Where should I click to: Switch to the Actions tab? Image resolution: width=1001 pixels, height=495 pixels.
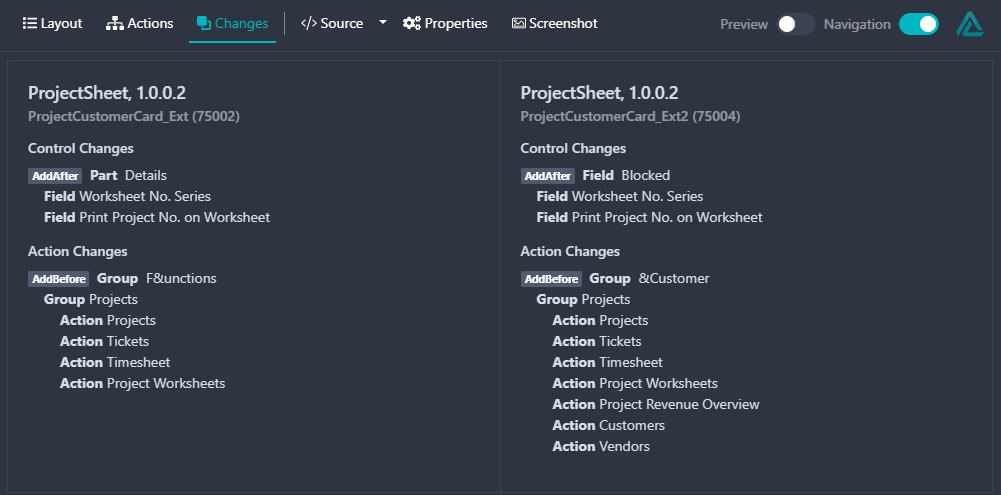click(139, 24)
